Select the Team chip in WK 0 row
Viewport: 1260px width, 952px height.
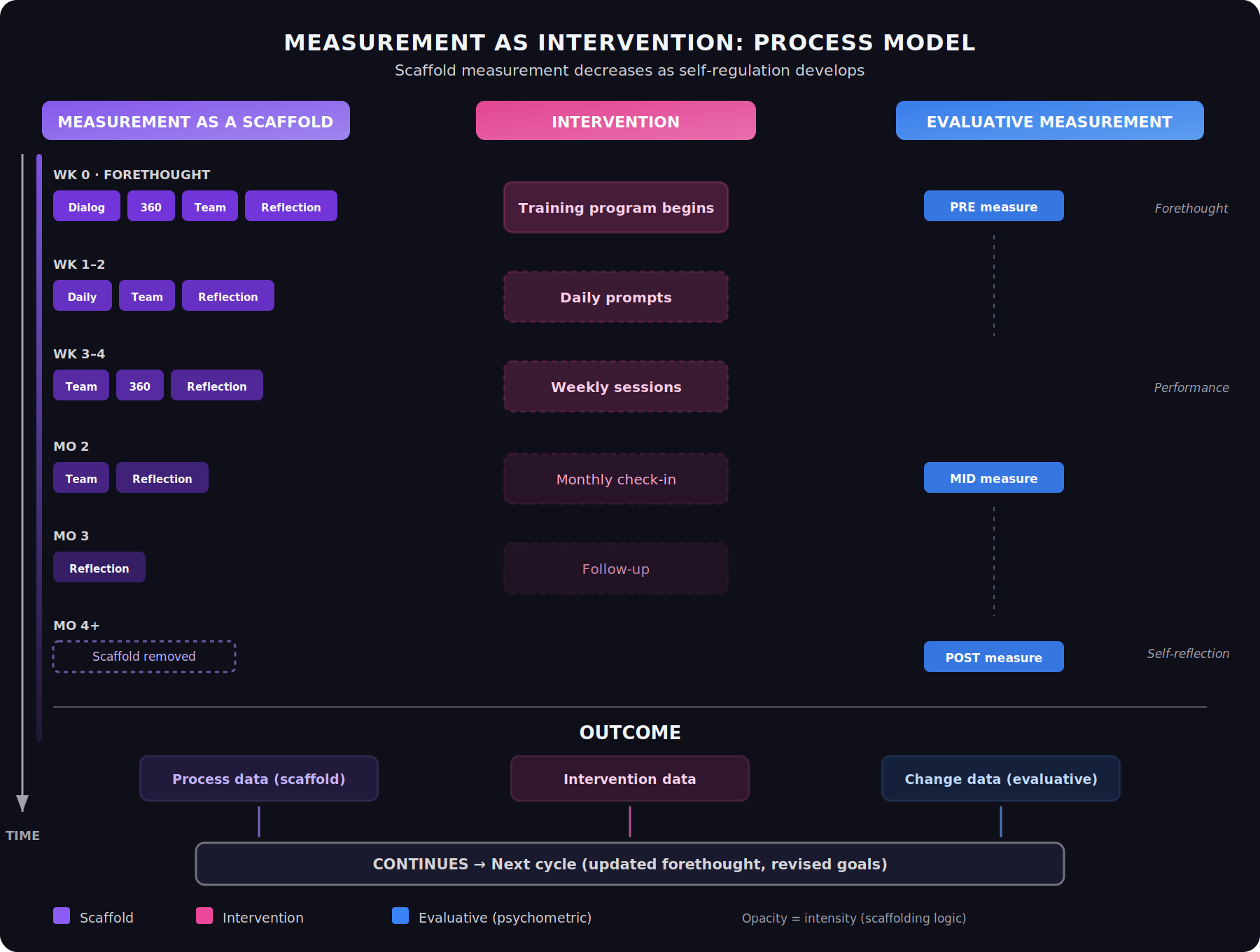(210, 206)
